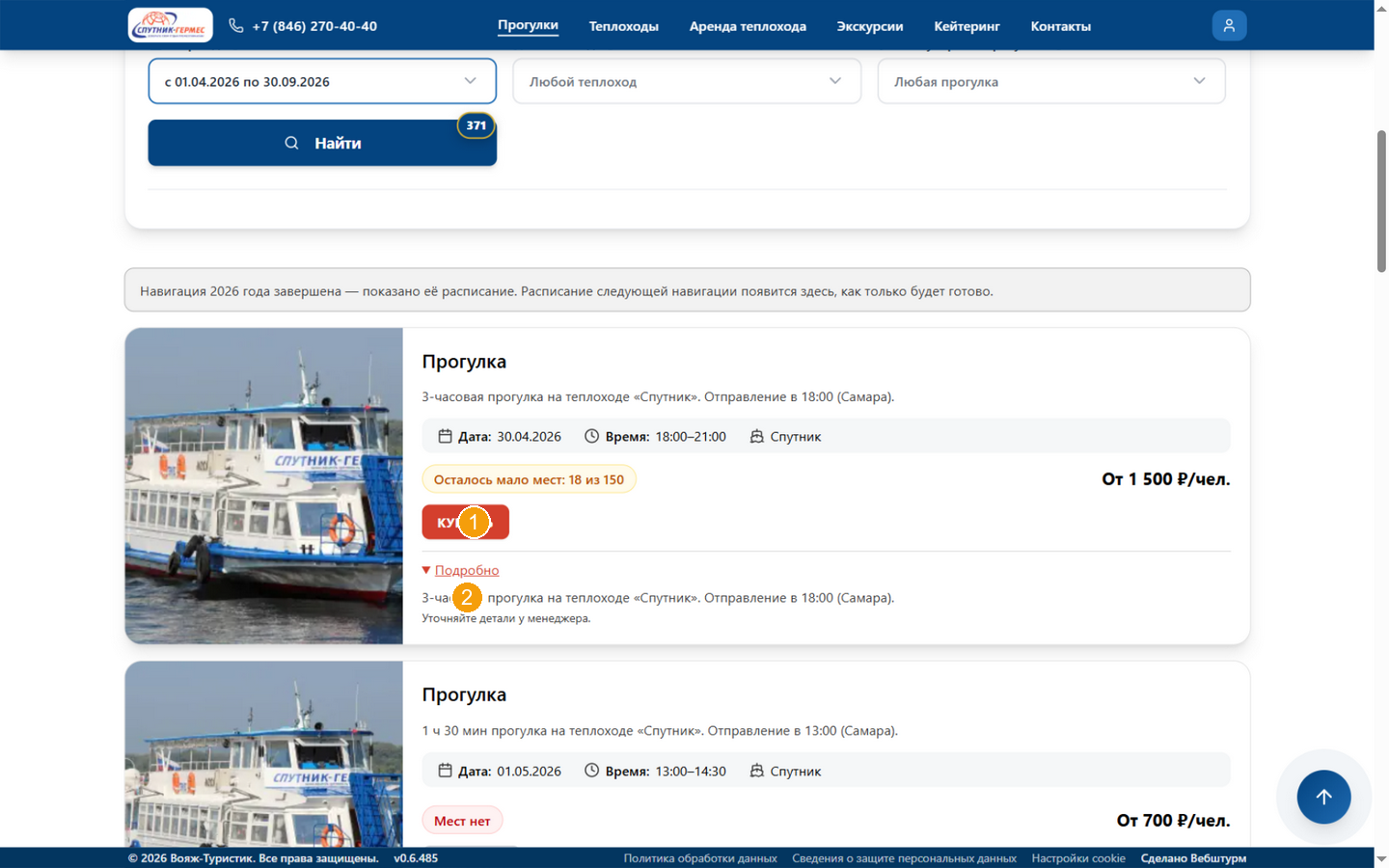The width and height of the screenshot is (1389, 868).
Task: Click the 'Найти' search button
Action: [x=322, y=143]
